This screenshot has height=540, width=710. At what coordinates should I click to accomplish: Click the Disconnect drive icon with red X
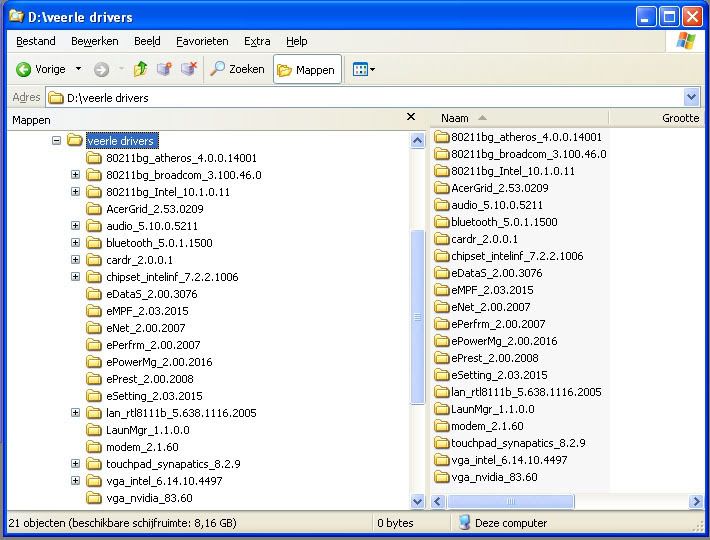(187, 70)
